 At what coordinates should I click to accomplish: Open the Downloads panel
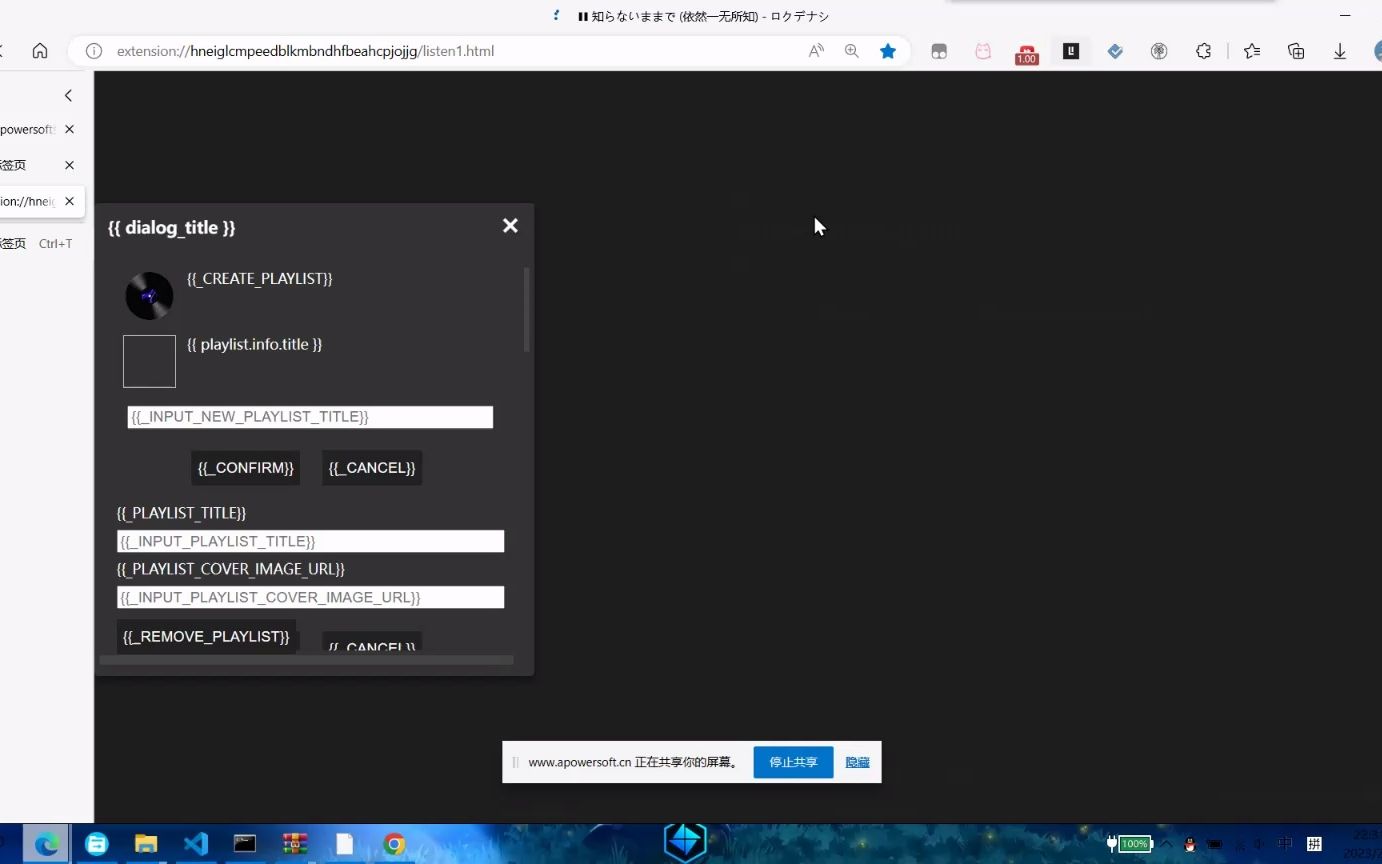coord(1340,51)
